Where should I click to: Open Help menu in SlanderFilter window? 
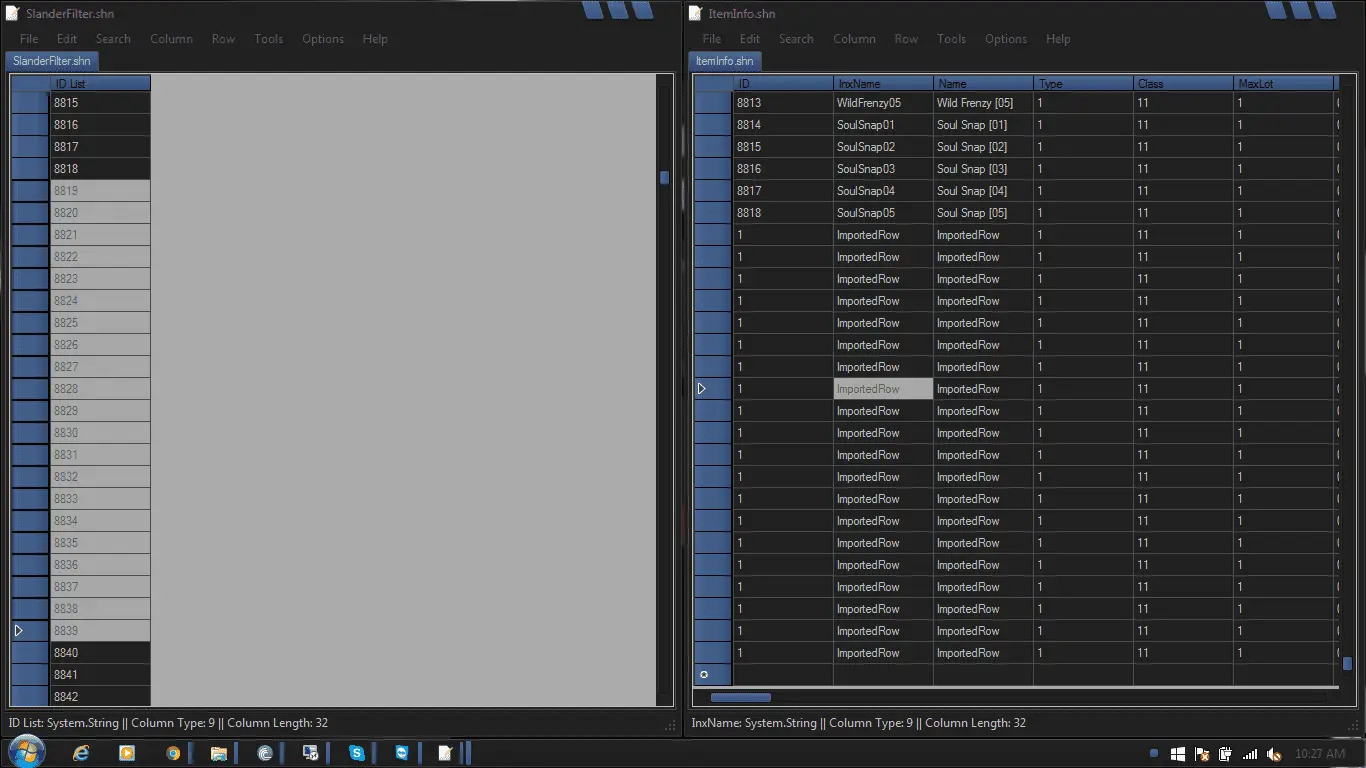pos(375,39)
